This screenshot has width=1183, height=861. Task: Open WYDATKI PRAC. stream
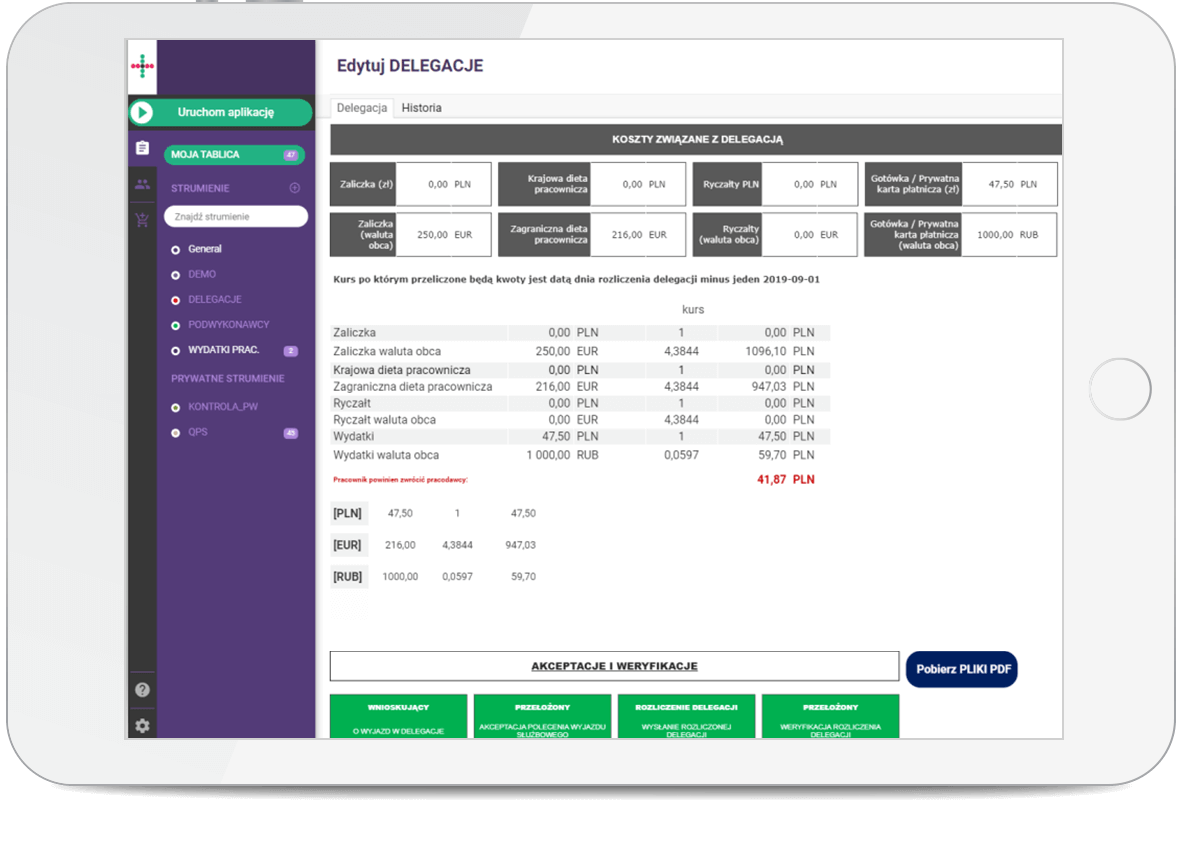pyautogui.click(x=223, y=350)
